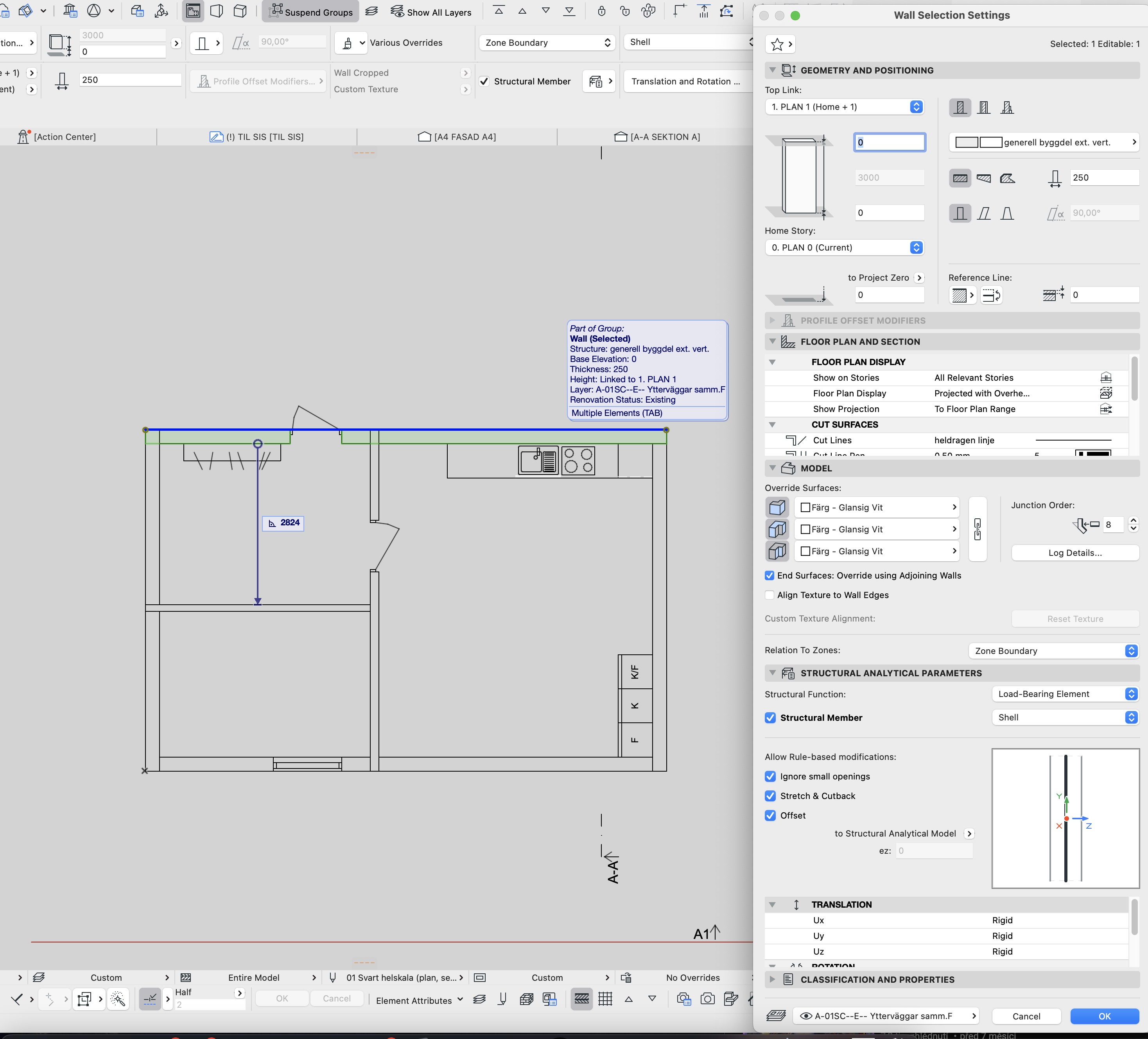This screenshot has height=1039, width=1148.
Task: Select the polygon wall geometry icon
Action: (1007, 178)
